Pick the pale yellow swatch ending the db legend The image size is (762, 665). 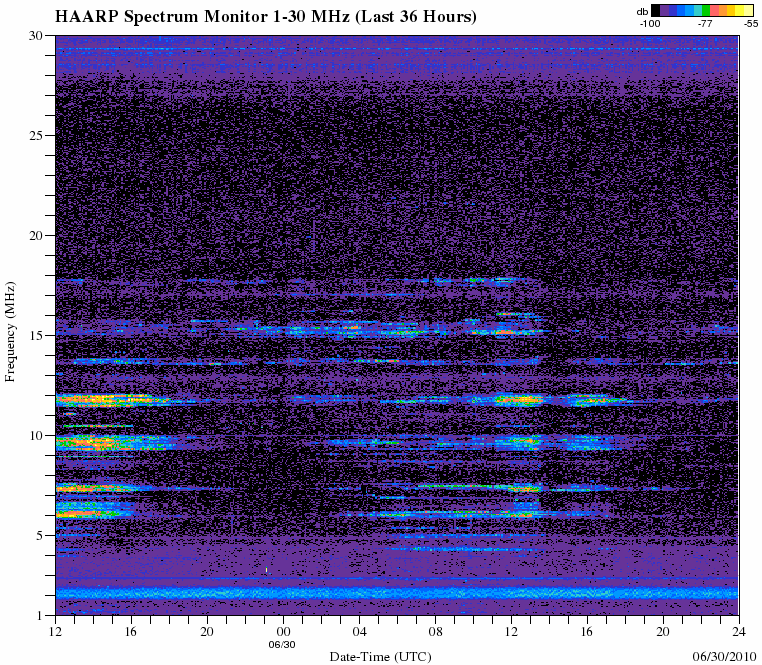click(748, 10)
